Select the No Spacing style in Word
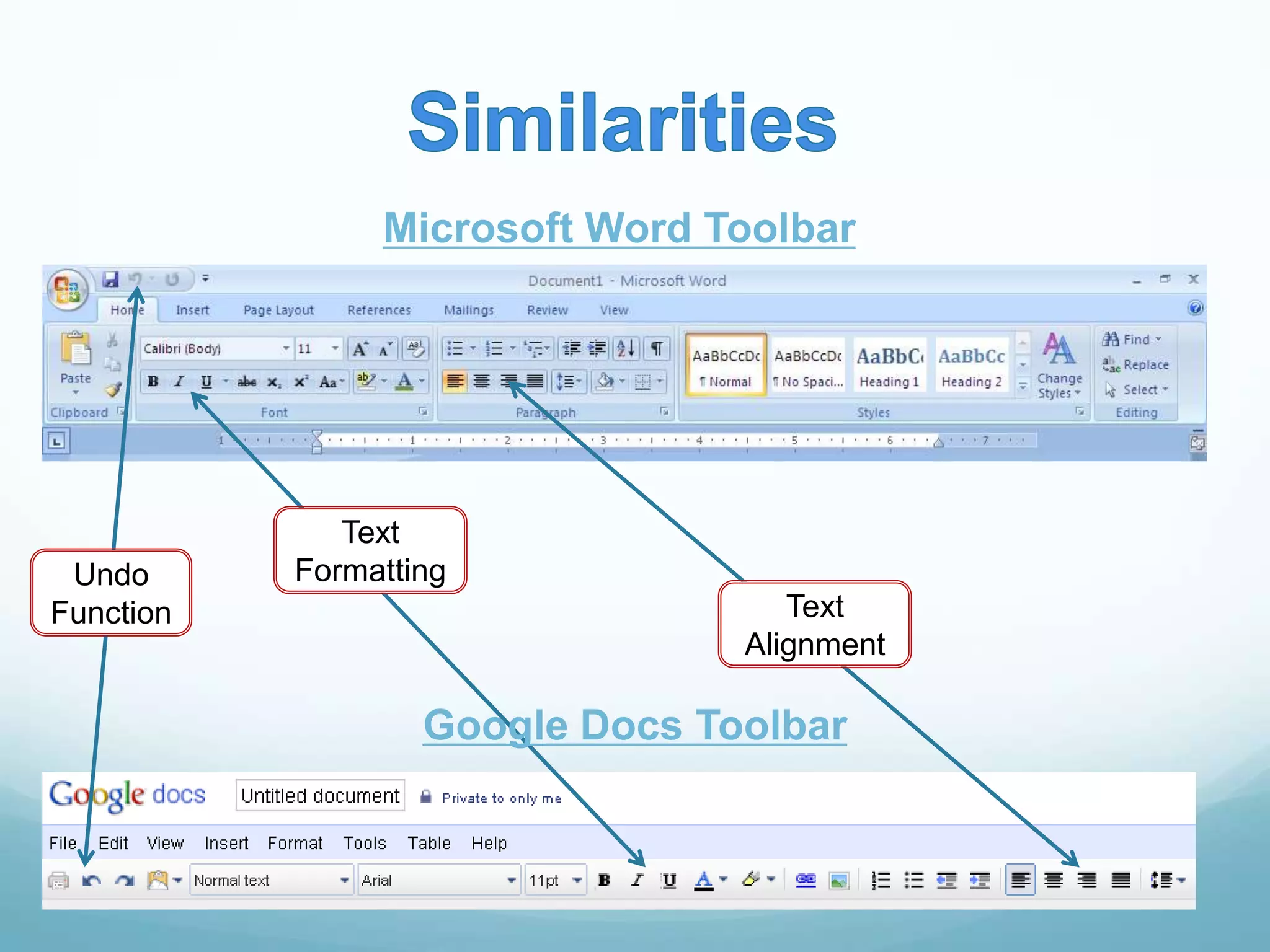This screenshot has width=1270, height=952. (808, 365)
